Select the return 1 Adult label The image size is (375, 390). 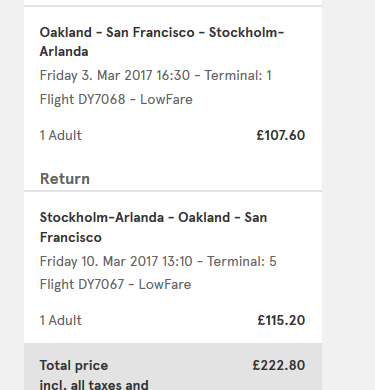61,320
